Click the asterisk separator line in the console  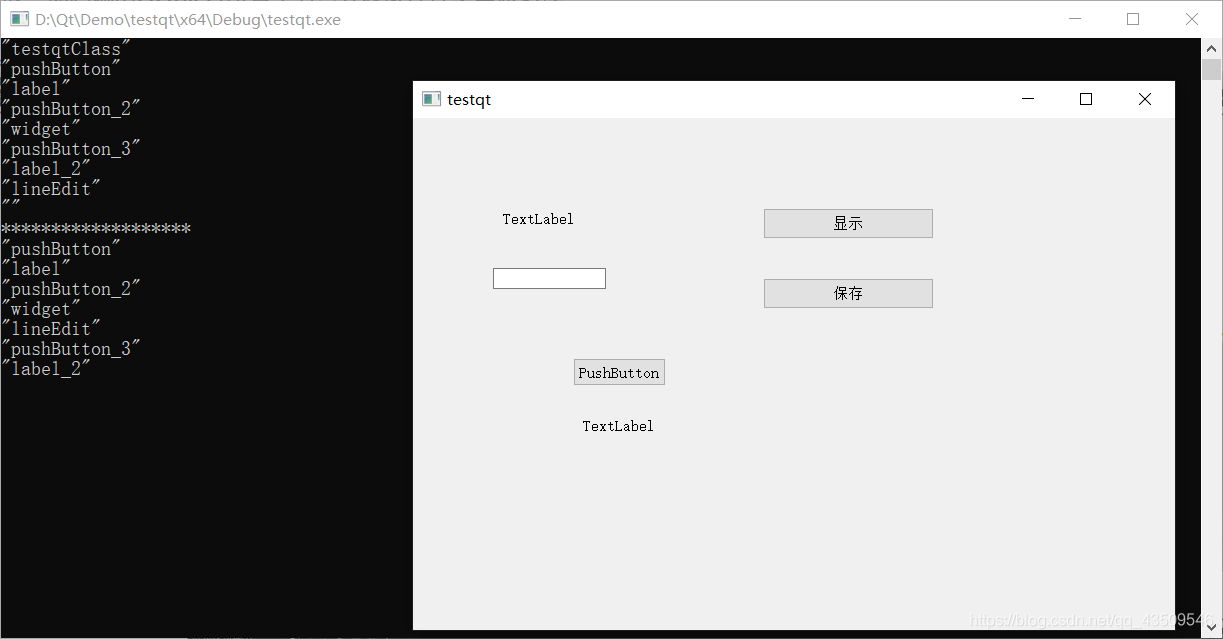pyautogui.click(x=95, y=228)
